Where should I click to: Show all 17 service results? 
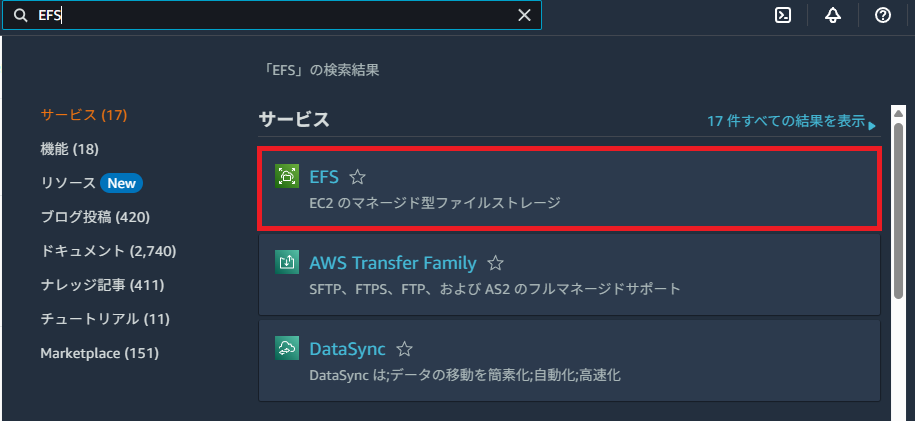click(x=791, y=121)
